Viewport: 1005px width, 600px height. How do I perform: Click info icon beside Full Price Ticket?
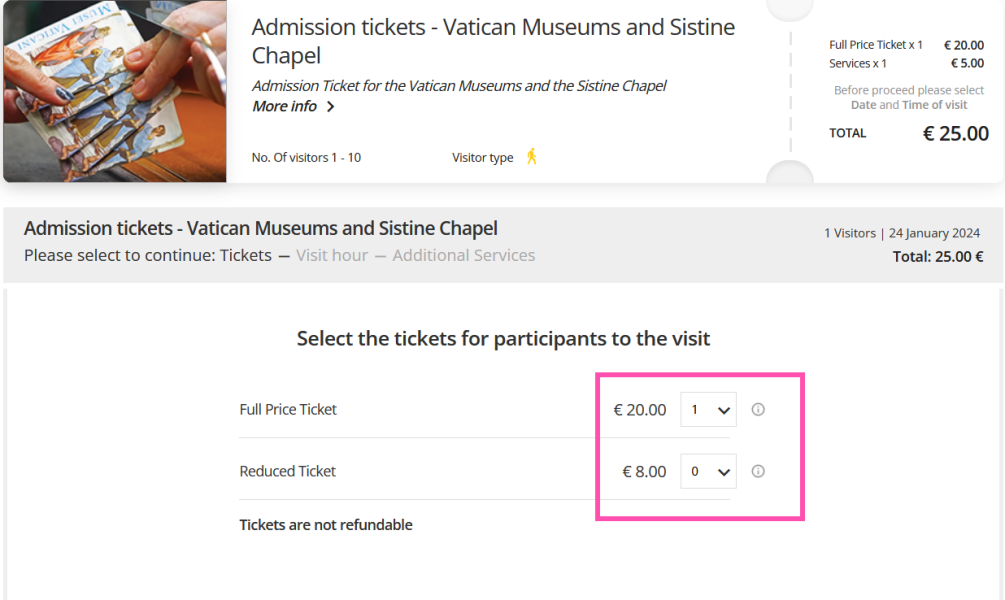coord(758,409)
